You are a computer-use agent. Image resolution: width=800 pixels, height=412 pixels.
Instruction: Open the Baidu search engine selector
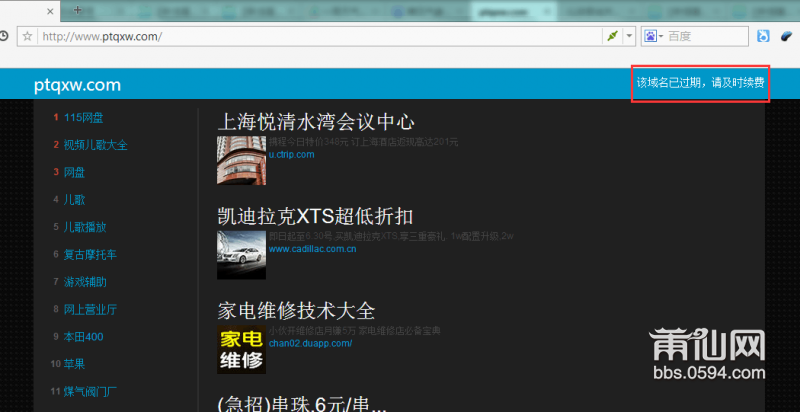click(653, 36)
